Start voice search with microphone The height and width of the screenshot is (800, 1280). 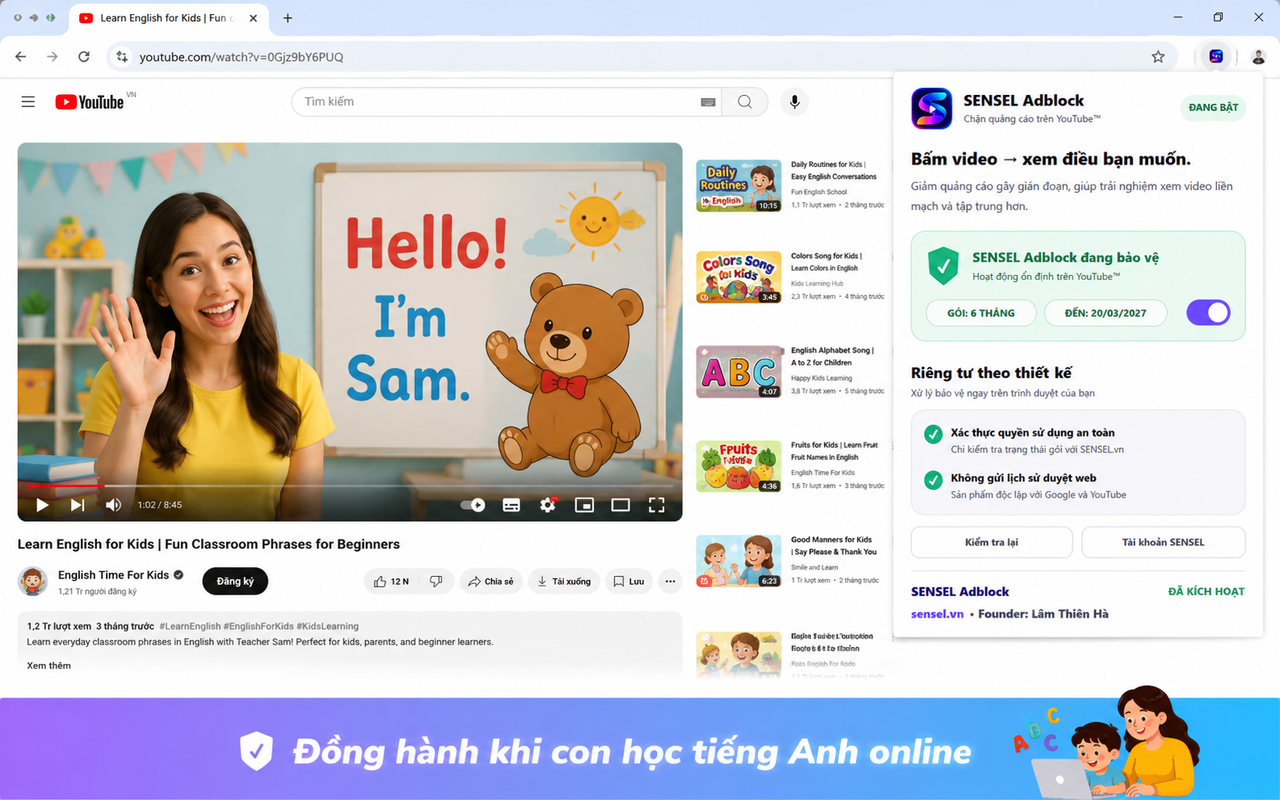(795, 102)
